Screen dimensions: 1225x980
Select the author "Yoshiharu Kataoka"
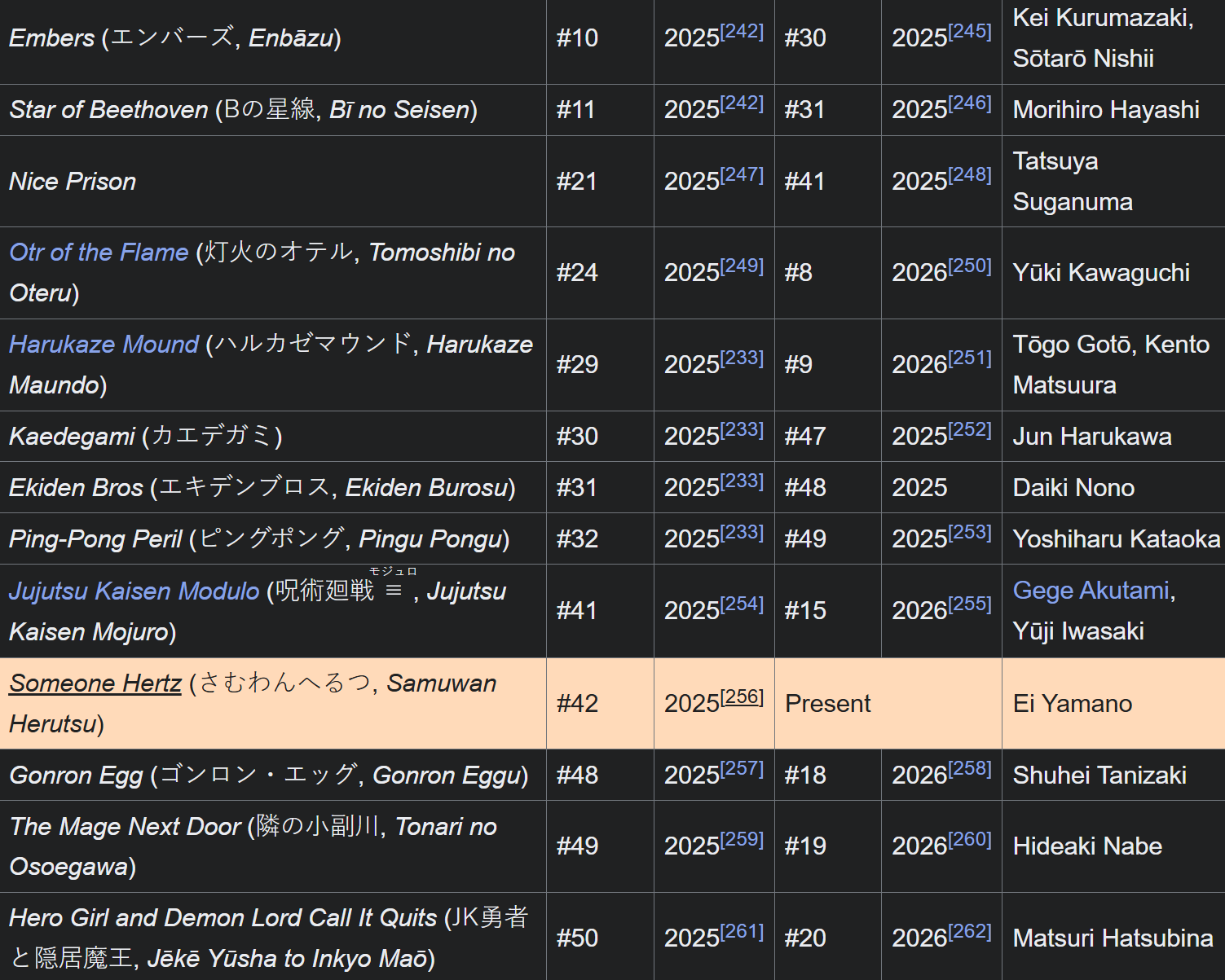click(x=1117, y=539)
